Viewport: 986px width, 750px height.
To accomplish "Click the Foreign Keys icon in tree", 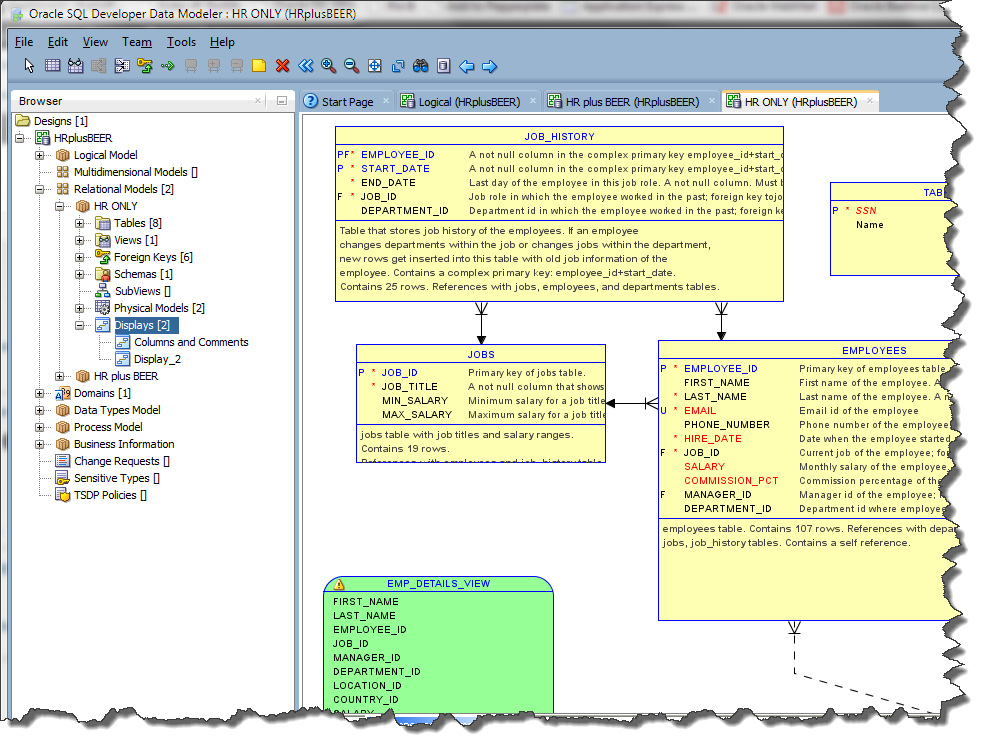I will click(102, 256).
